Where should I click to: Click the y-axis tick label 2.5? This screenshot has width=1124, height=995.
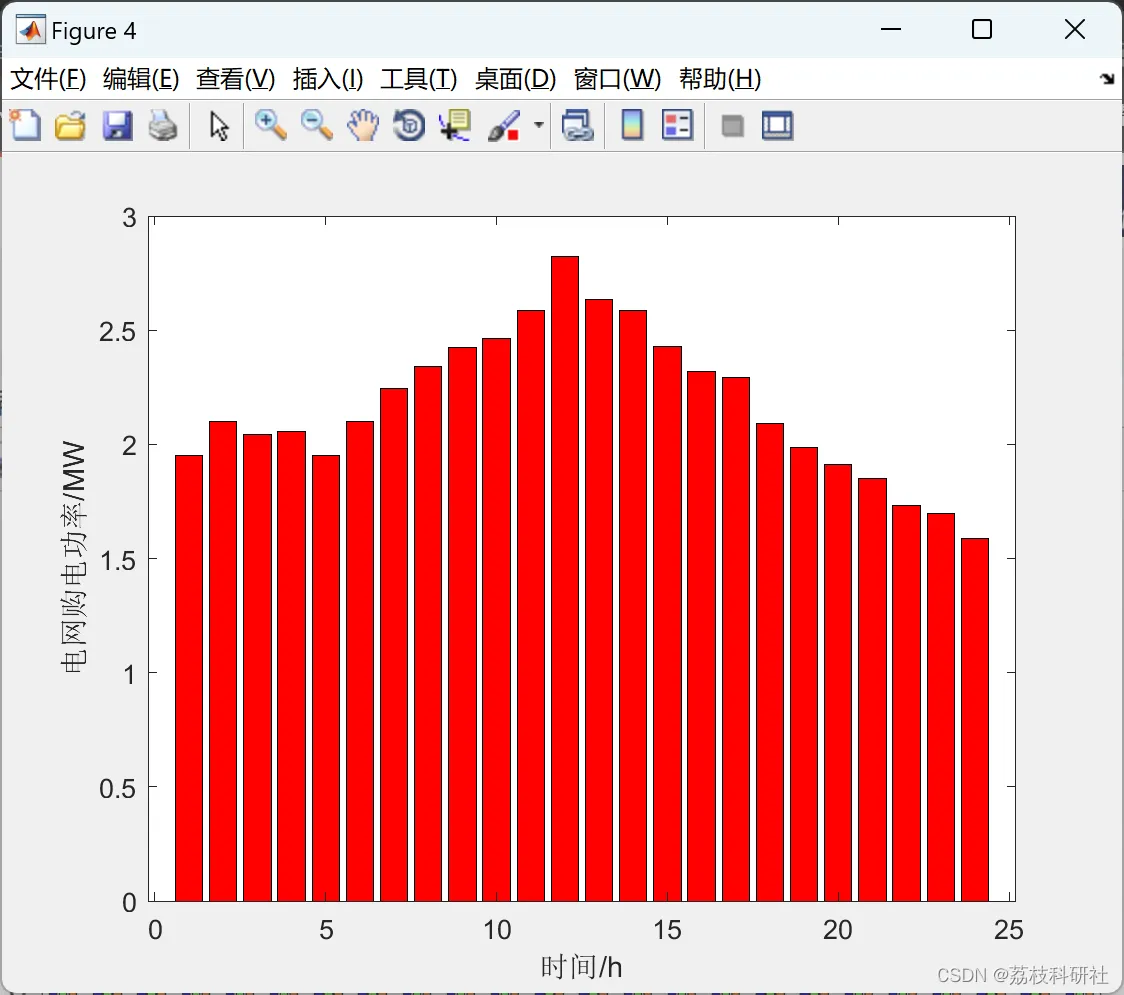117,332
